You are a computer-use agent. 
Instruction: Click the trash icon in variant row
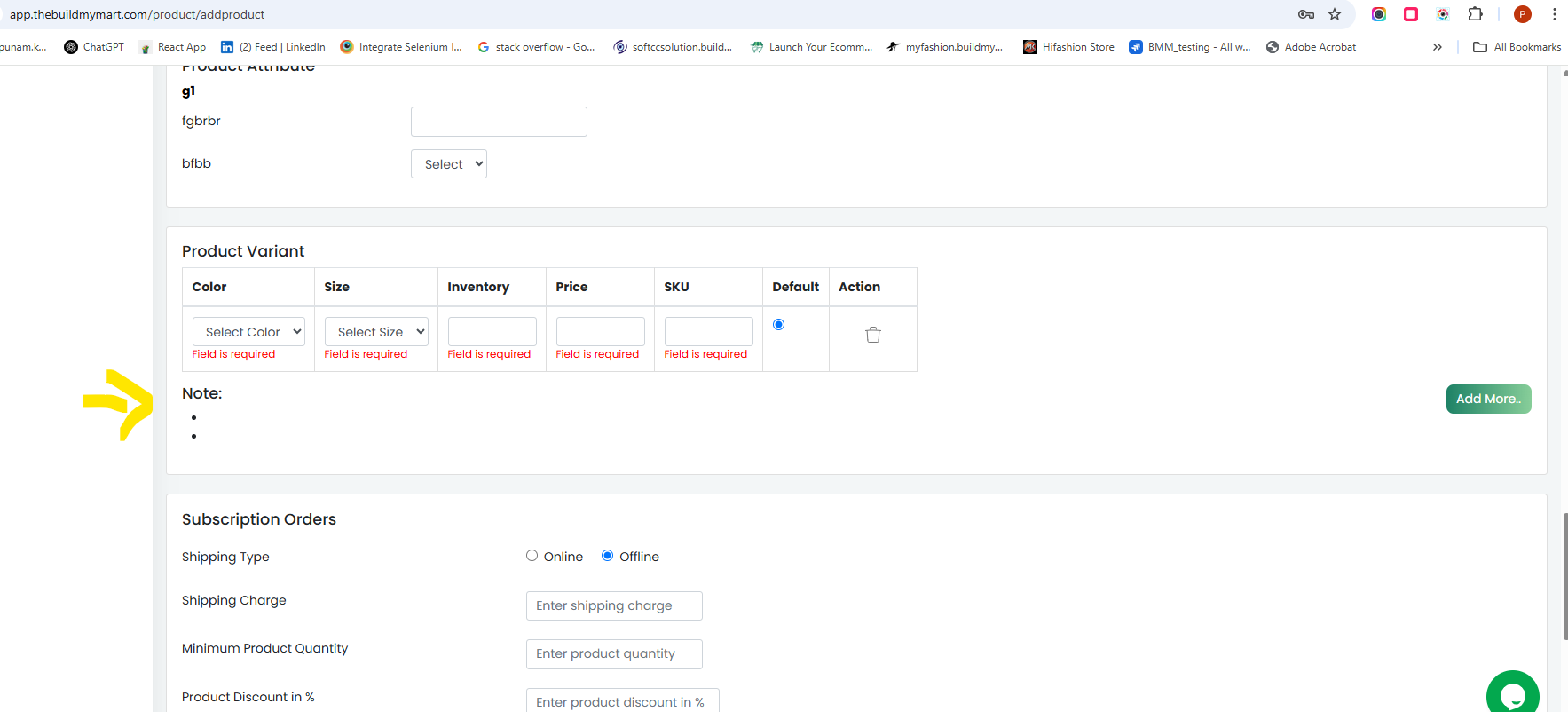point(873,335)
